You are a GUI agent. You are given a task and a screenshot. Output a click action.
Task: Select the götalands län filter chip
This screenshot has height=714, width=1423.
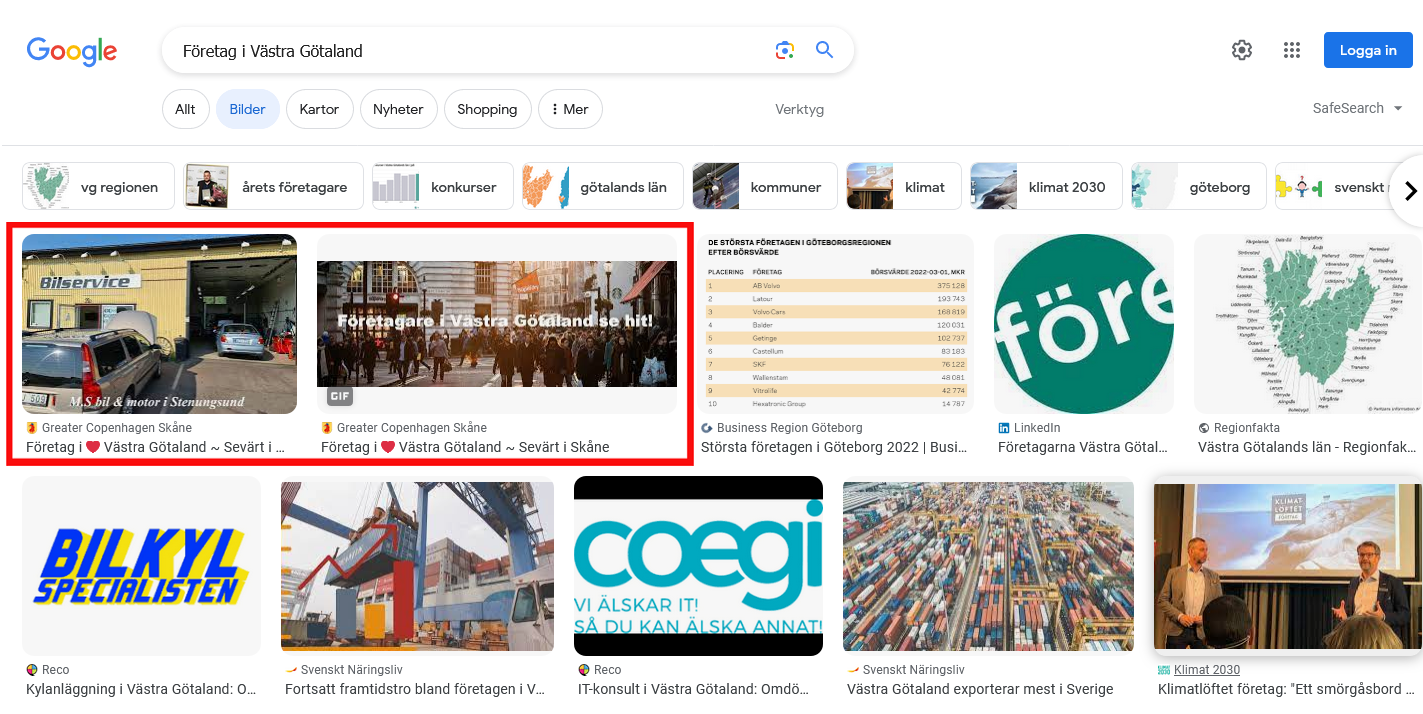pos(603,186)
